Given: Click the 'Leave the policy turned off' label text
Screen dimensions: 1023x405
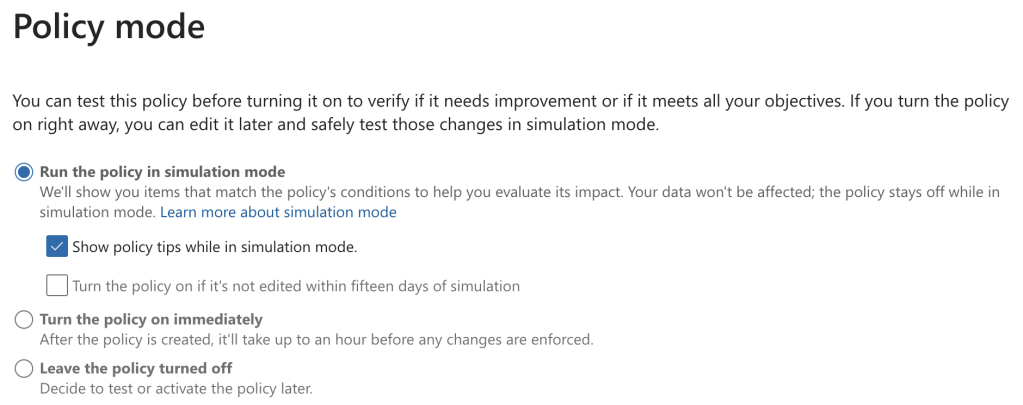Looking at the screenshot, I should click(x=136, y=369).
